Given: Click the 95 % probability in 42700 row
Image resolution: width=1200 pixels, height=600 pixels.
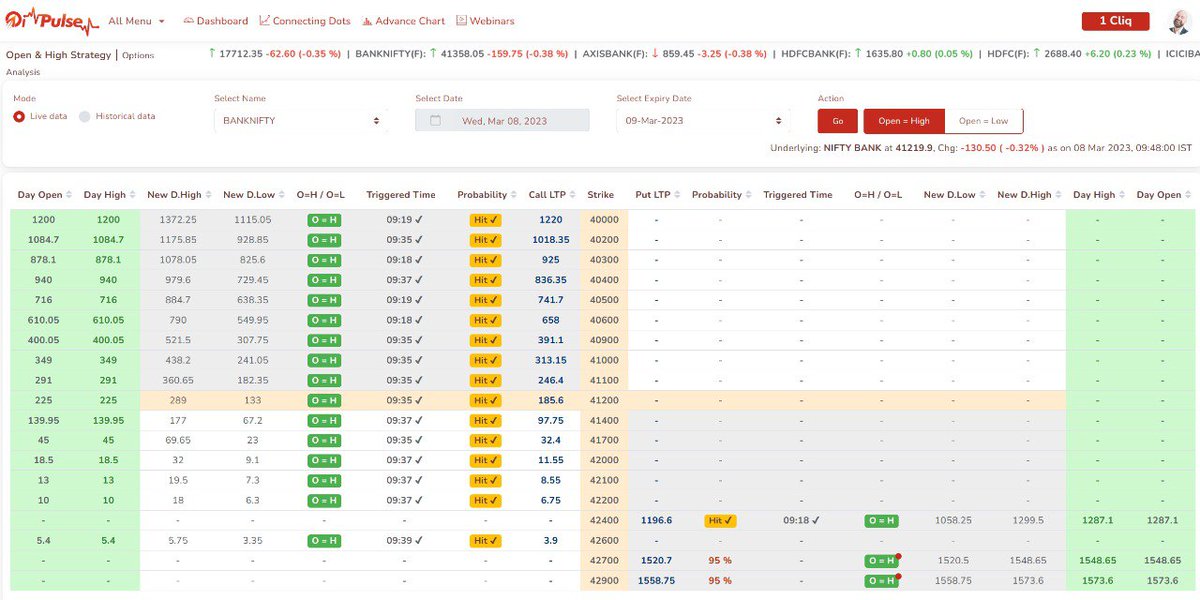Looking at the screenshot, I should click(720, 560).
